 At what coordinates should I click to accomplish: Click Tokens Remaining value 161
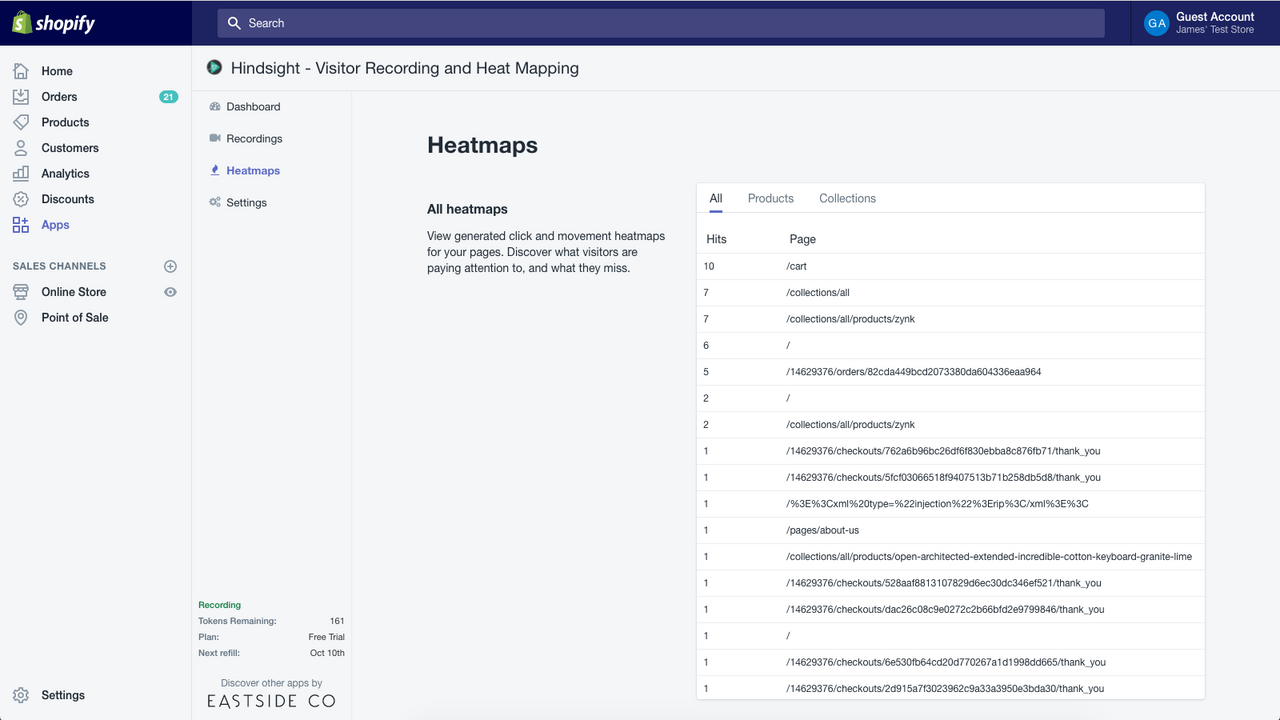coord(337,621)
